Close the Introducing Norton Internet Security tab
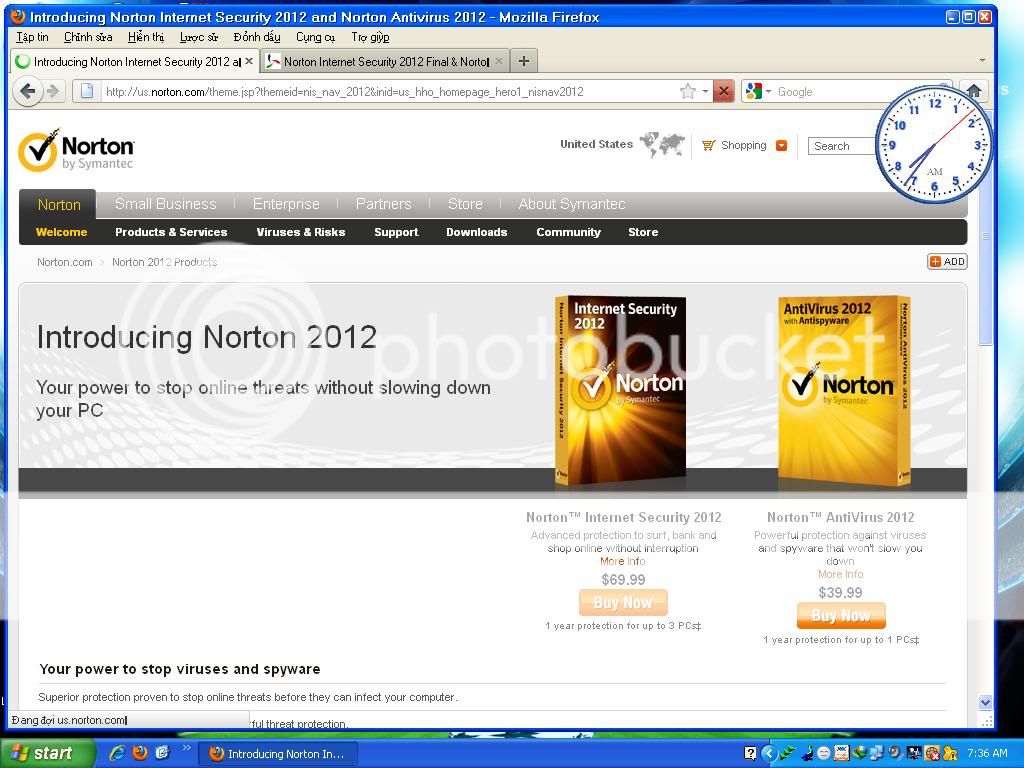The height and width of the screenshot is (768, 1024). point(249,61)
